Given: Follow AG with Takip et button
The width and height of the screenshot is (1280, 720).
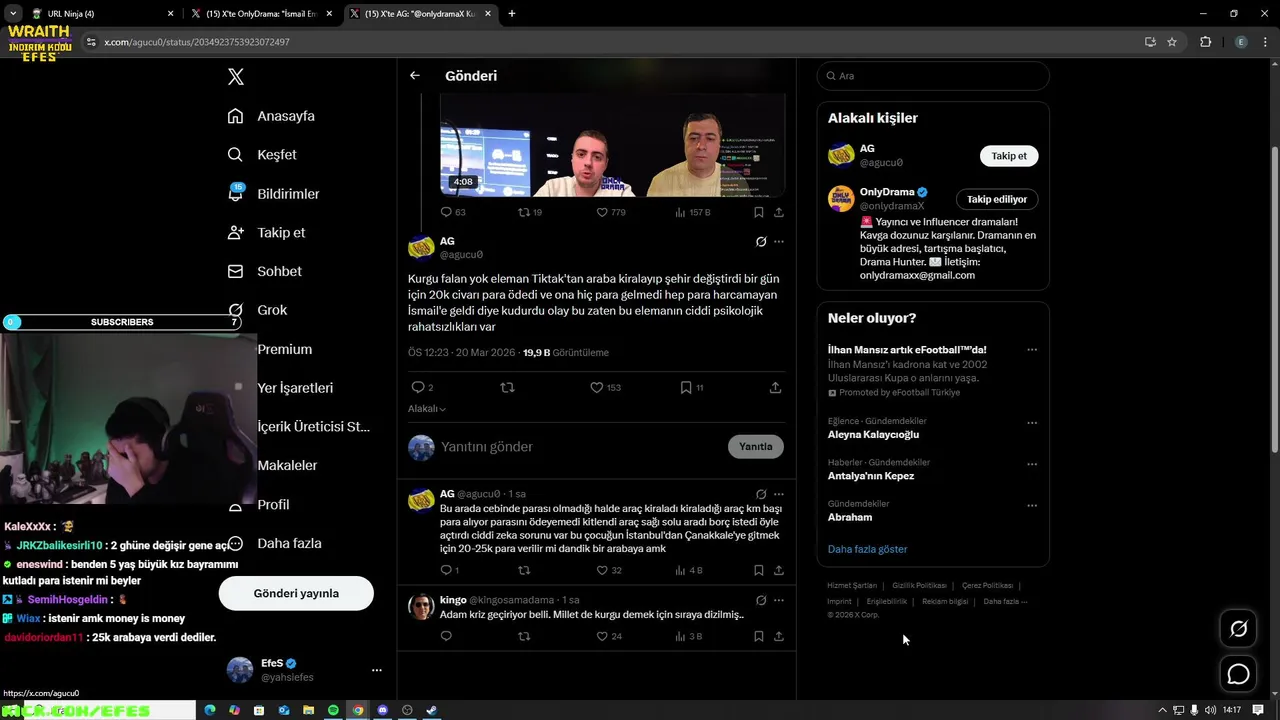Looking at the screenshot, I should (x=1009, y=156).
